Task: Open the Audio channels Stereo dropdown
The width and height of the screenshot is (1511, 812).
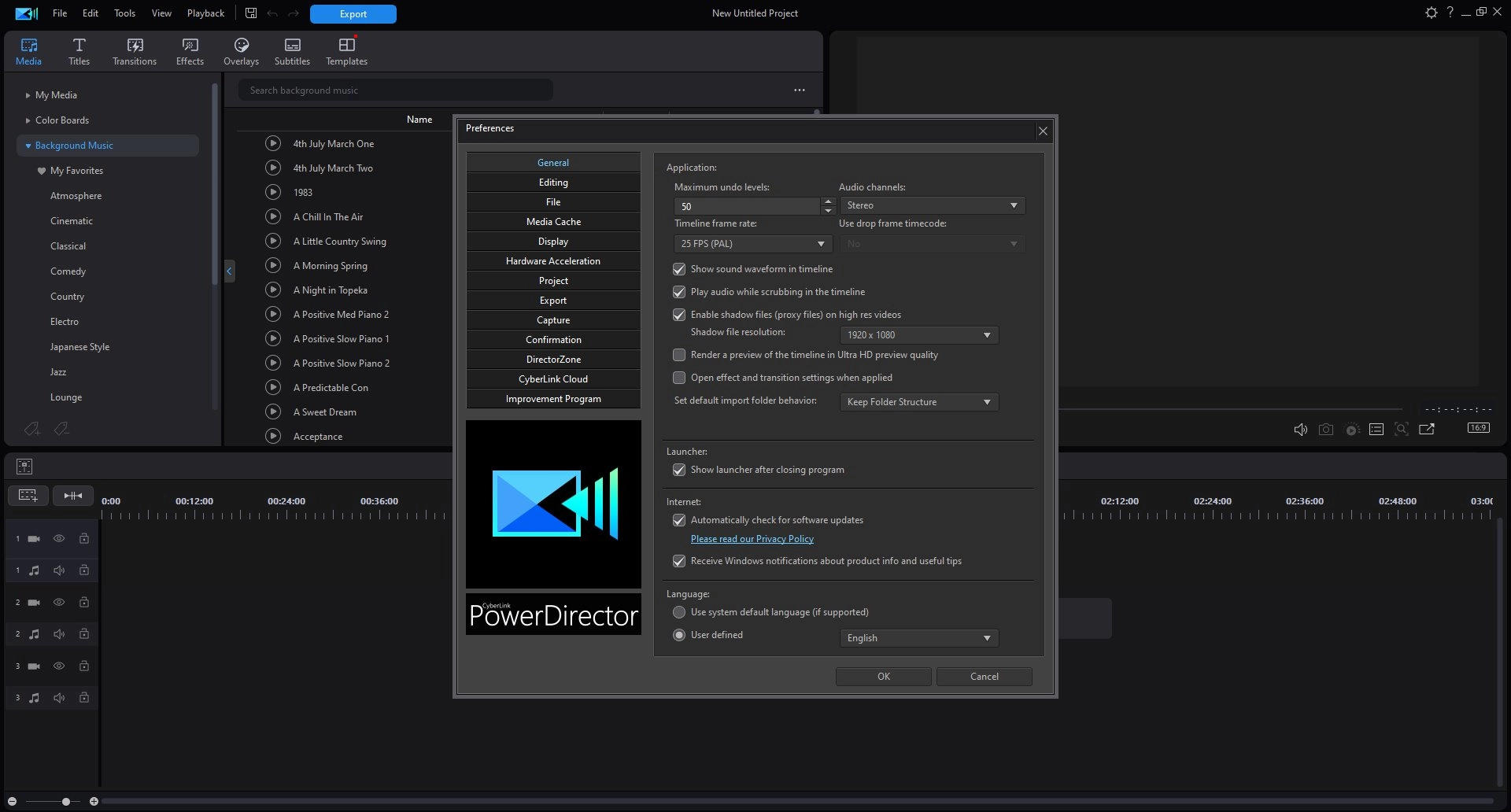Action: (x=932, y=205)
